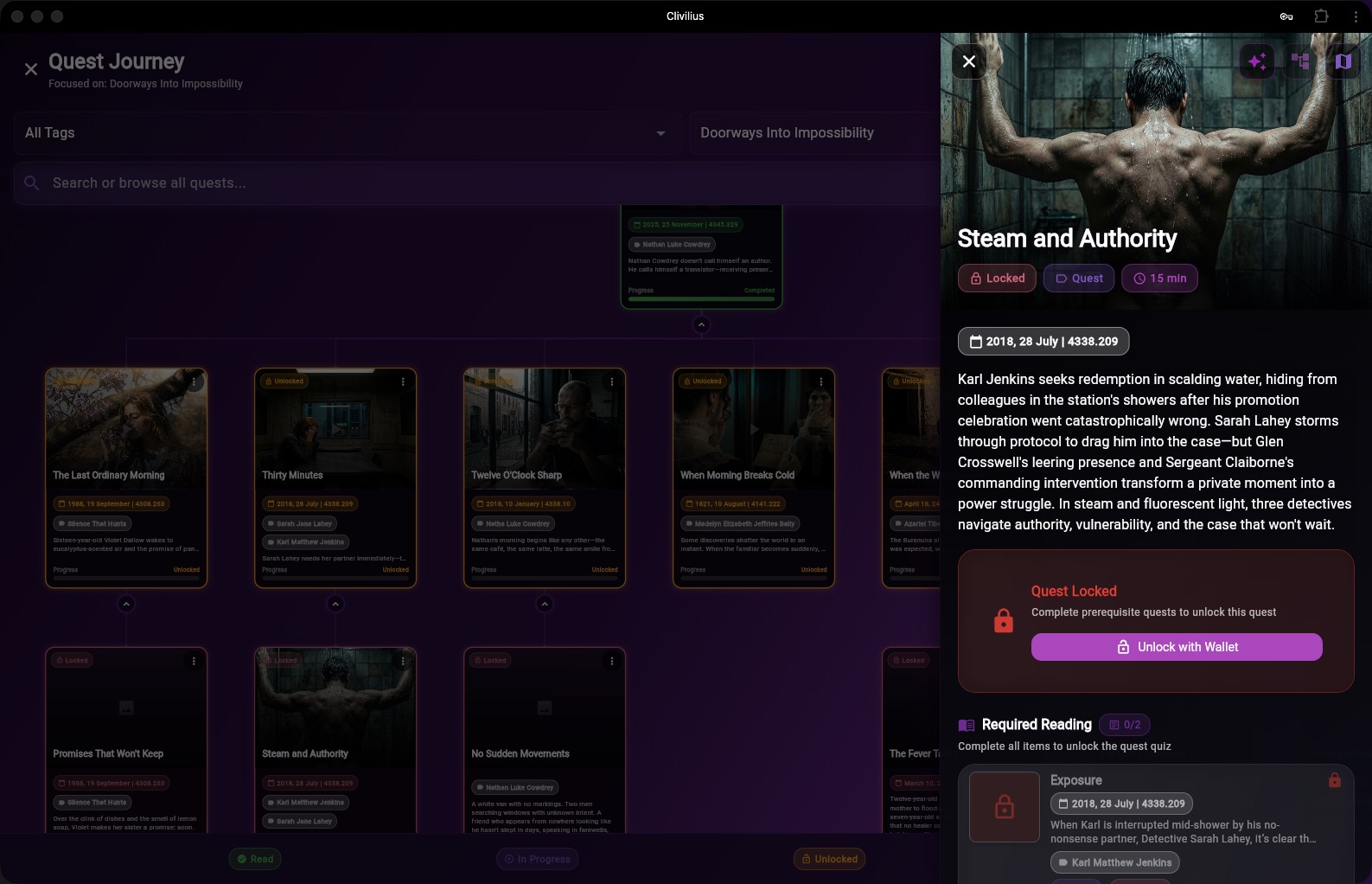The width and height of the screenshot is (1372, 884).
Task: Click the search magnifier icon
Action: pyautogui.click(x=32, y=183)
